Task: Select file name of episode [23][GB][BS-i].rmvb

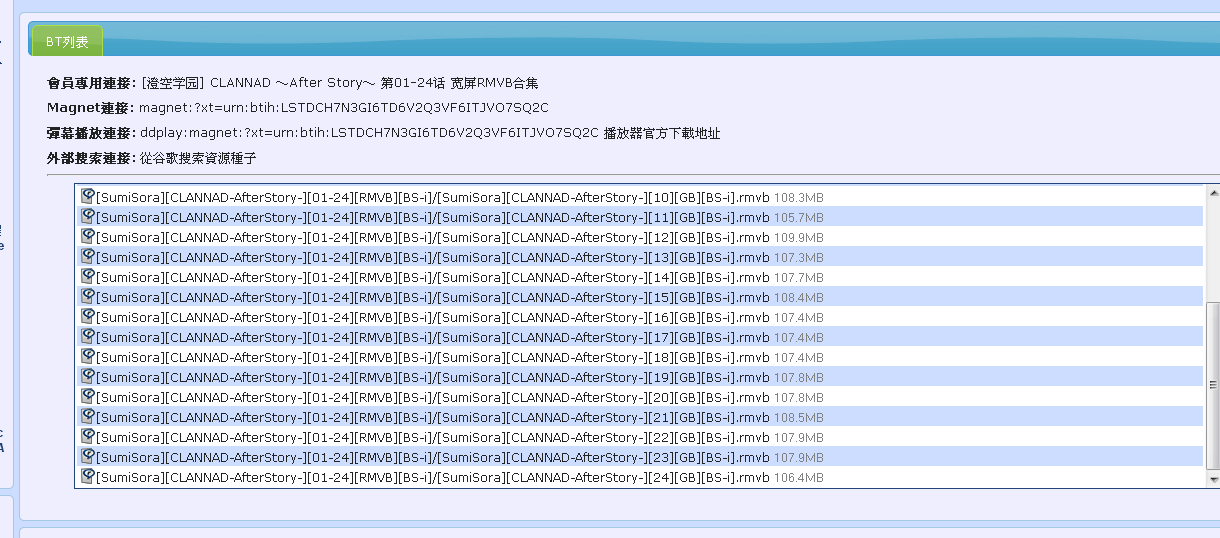Action: coord(433,457)
